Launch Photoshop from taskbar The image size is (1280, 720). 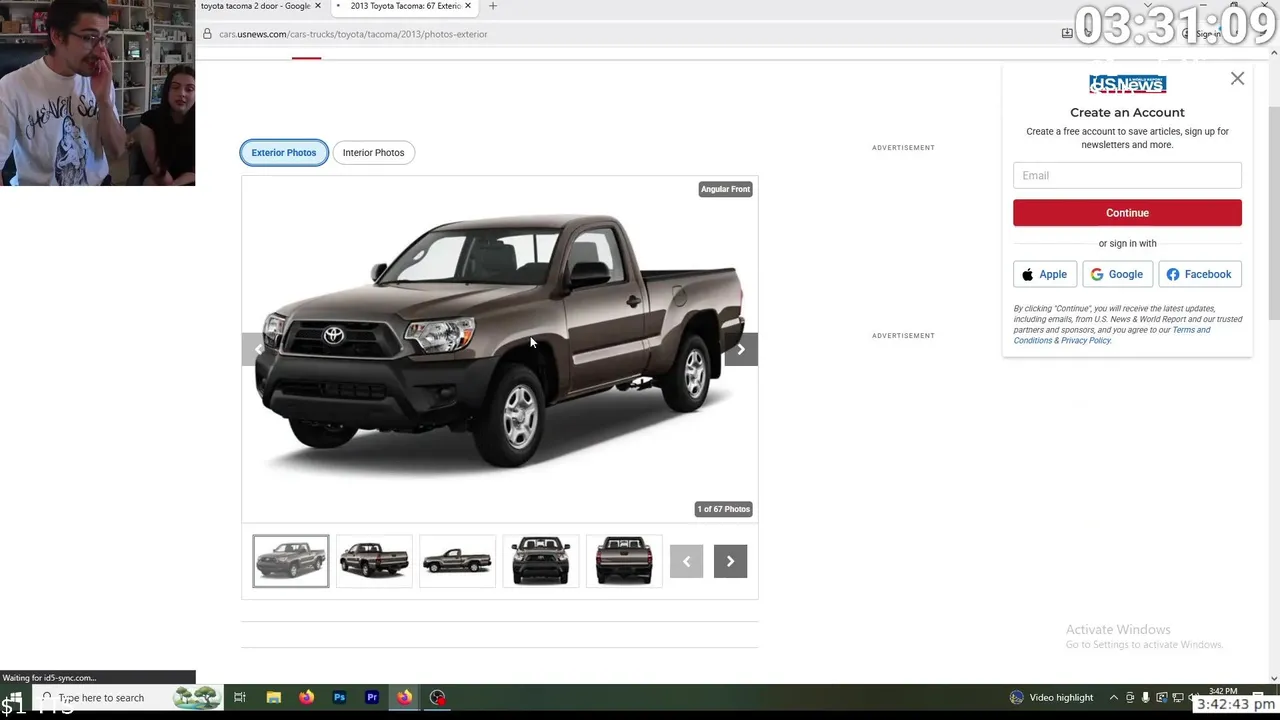(x=339, y=698)
